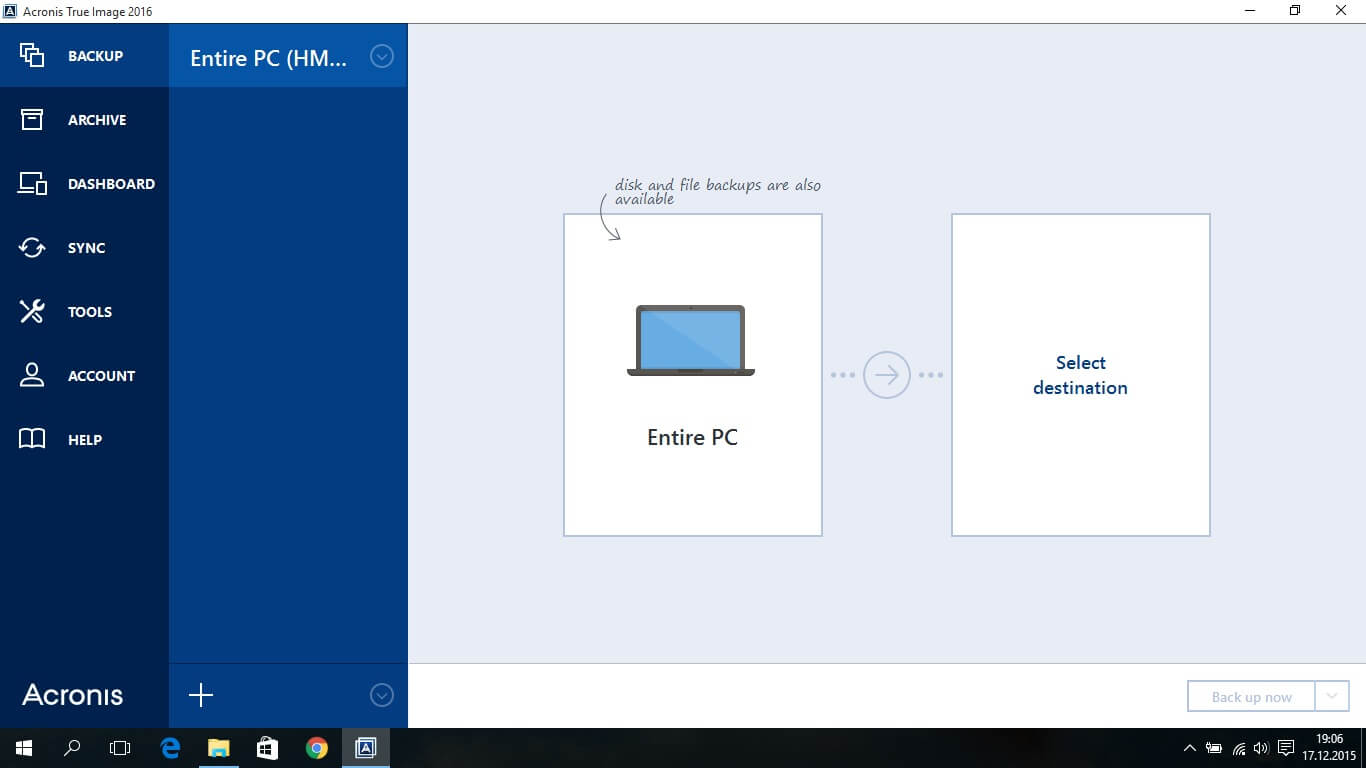Show hidden system tray icons
This screenshot has width=1366, height=768.
1190,748
